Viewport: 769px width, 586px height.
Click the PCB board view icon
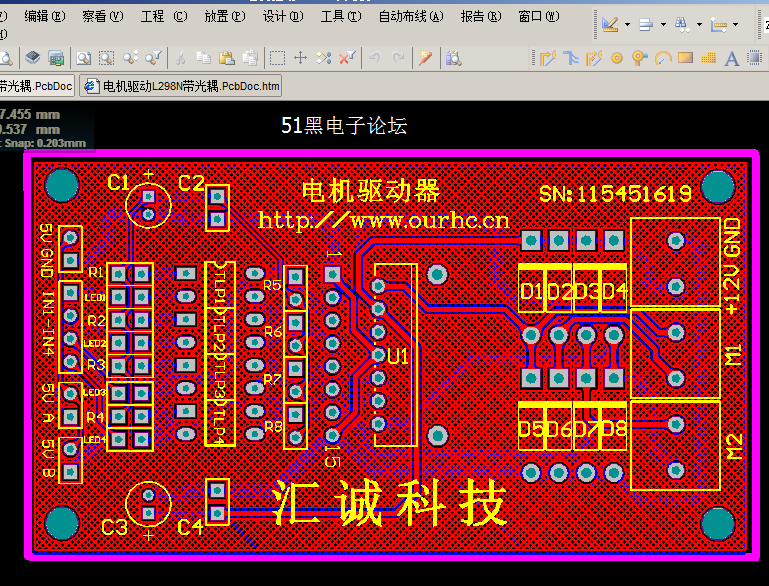click(x=56, y=58)
